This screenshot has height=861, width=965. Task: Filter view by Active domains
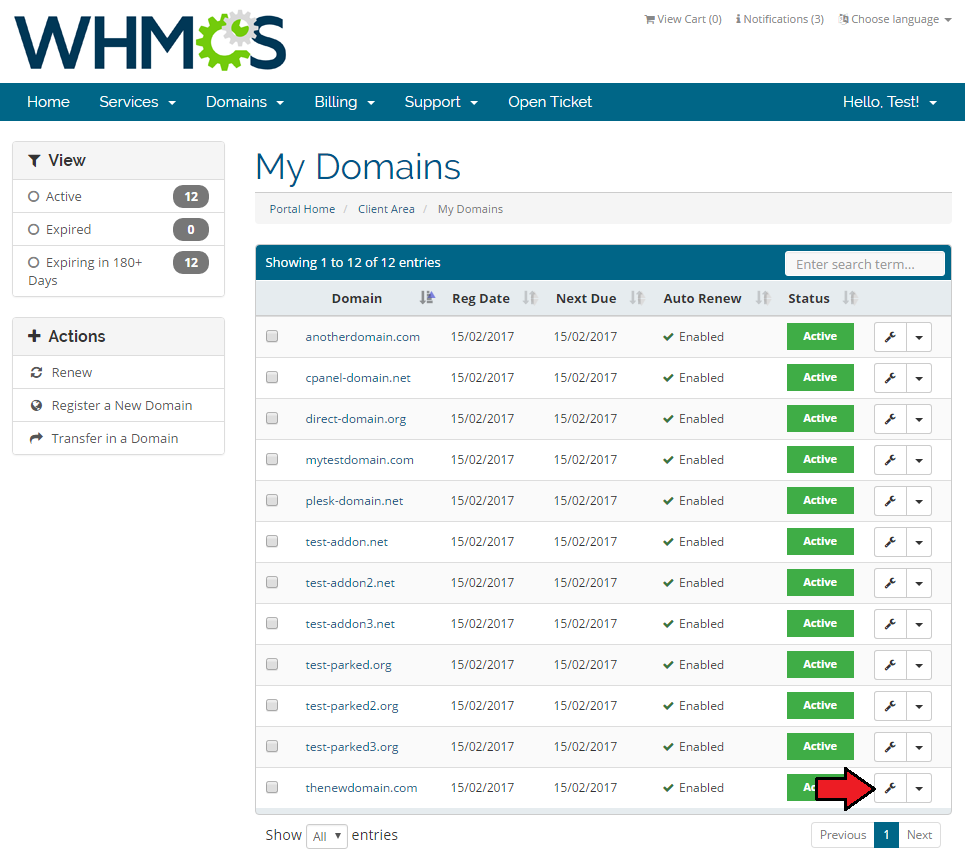pyautogui.click(x=118, y=196)
